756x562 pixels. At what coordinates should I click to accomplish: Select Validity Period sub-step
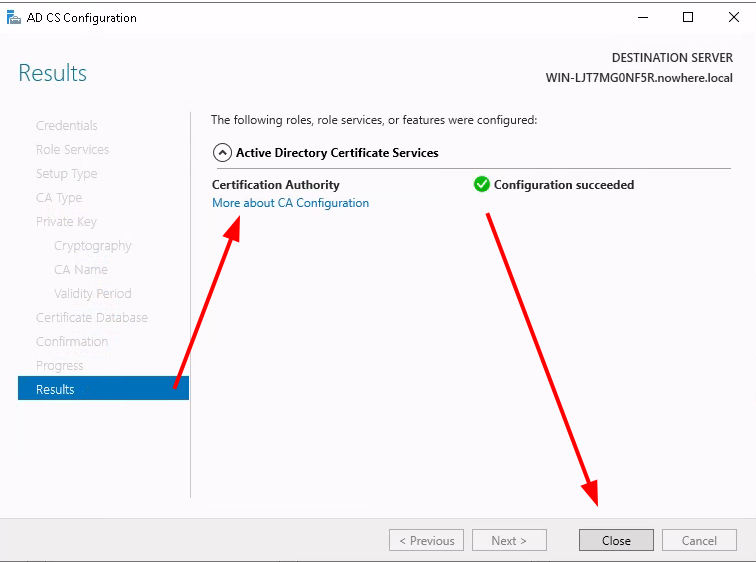(93, 294)
